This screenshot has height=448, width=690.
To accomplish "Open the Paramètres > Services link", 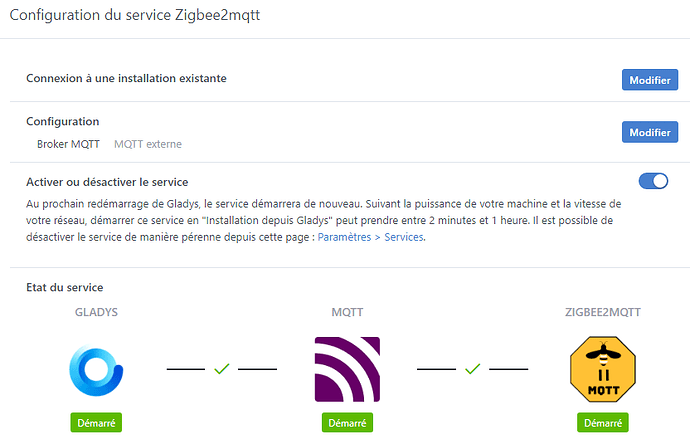I will [371, 237].
